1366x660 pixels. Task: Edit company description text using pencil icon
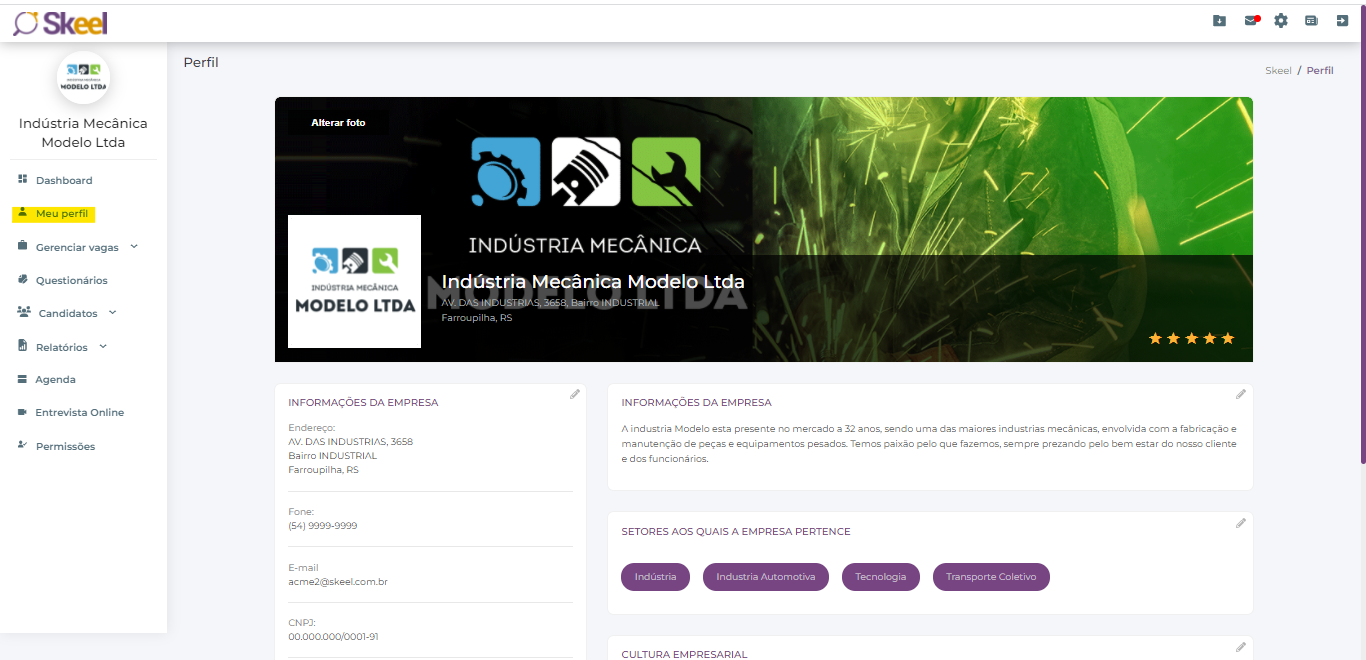[x=1241, y=394]
